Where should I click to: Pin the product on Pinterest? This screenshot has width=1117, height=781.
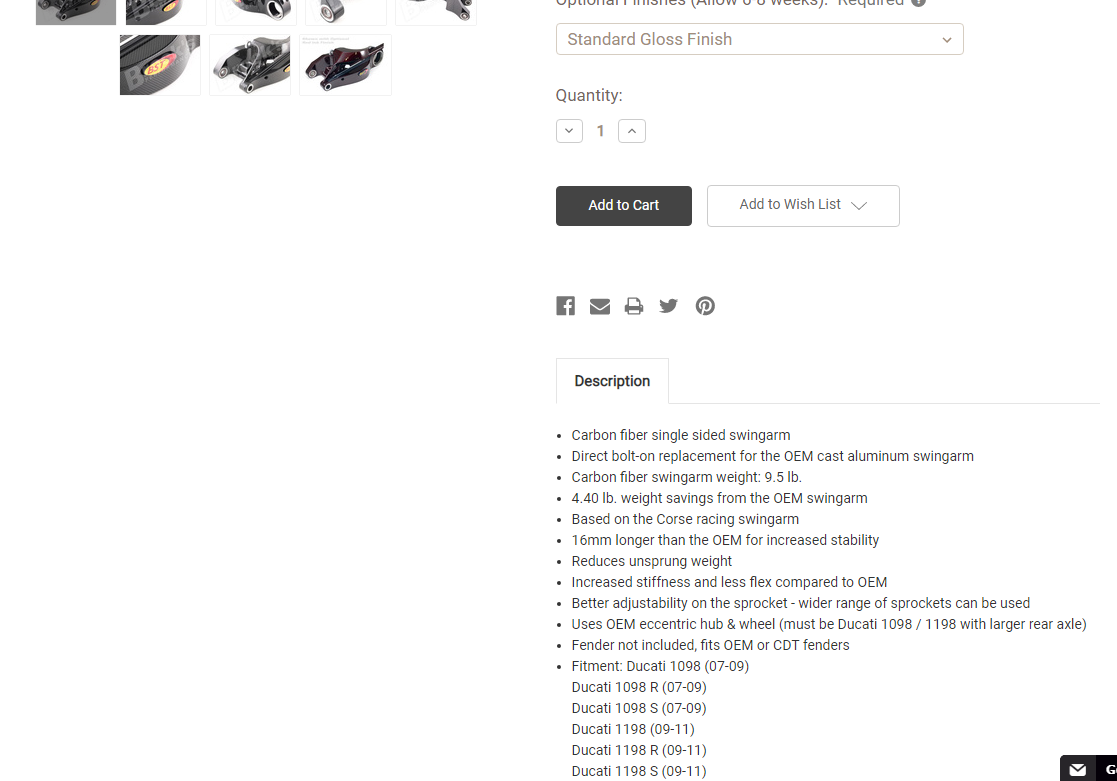(705, 306)
